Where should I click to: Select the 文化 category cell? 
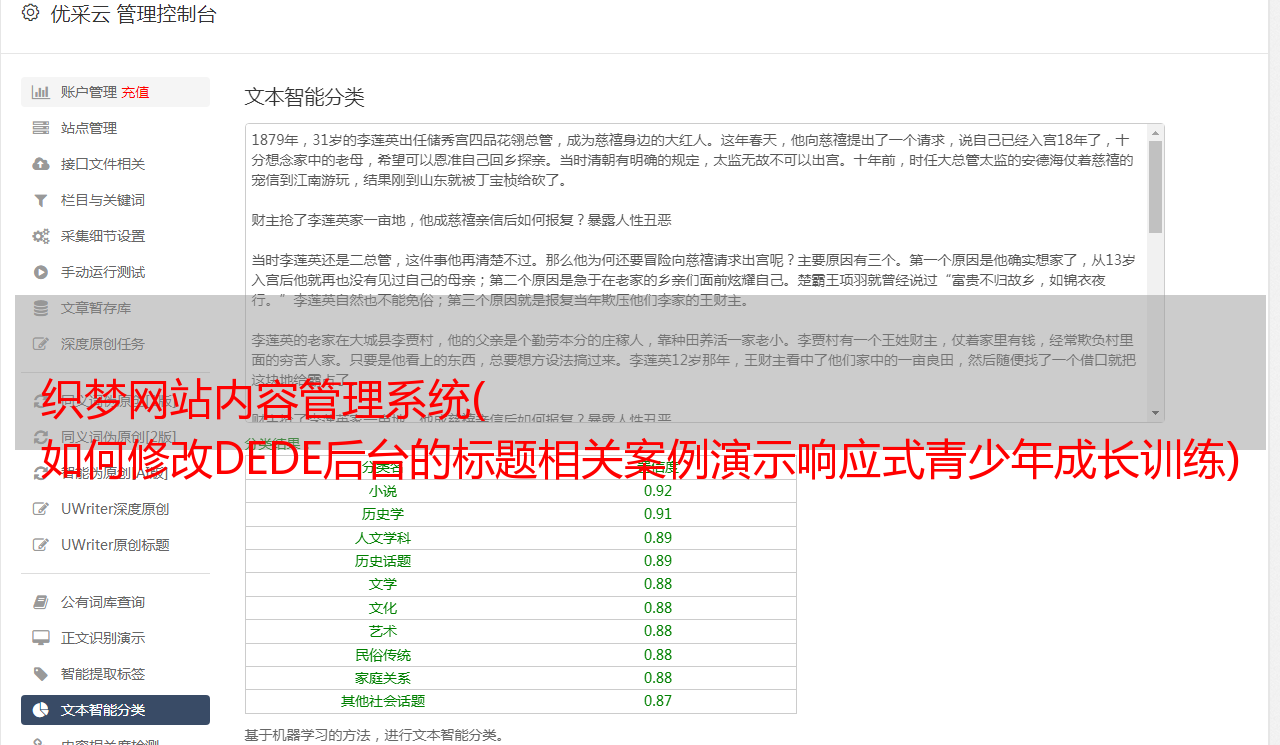(x=383, y=608)
